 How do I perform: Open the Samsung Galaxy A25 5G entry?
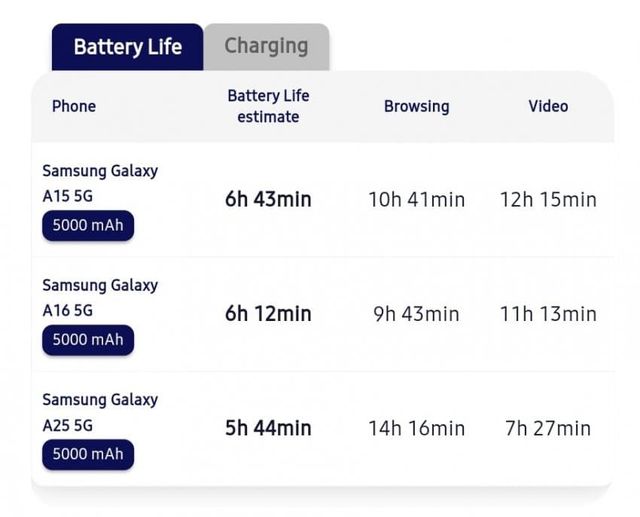tap(100, 412)
